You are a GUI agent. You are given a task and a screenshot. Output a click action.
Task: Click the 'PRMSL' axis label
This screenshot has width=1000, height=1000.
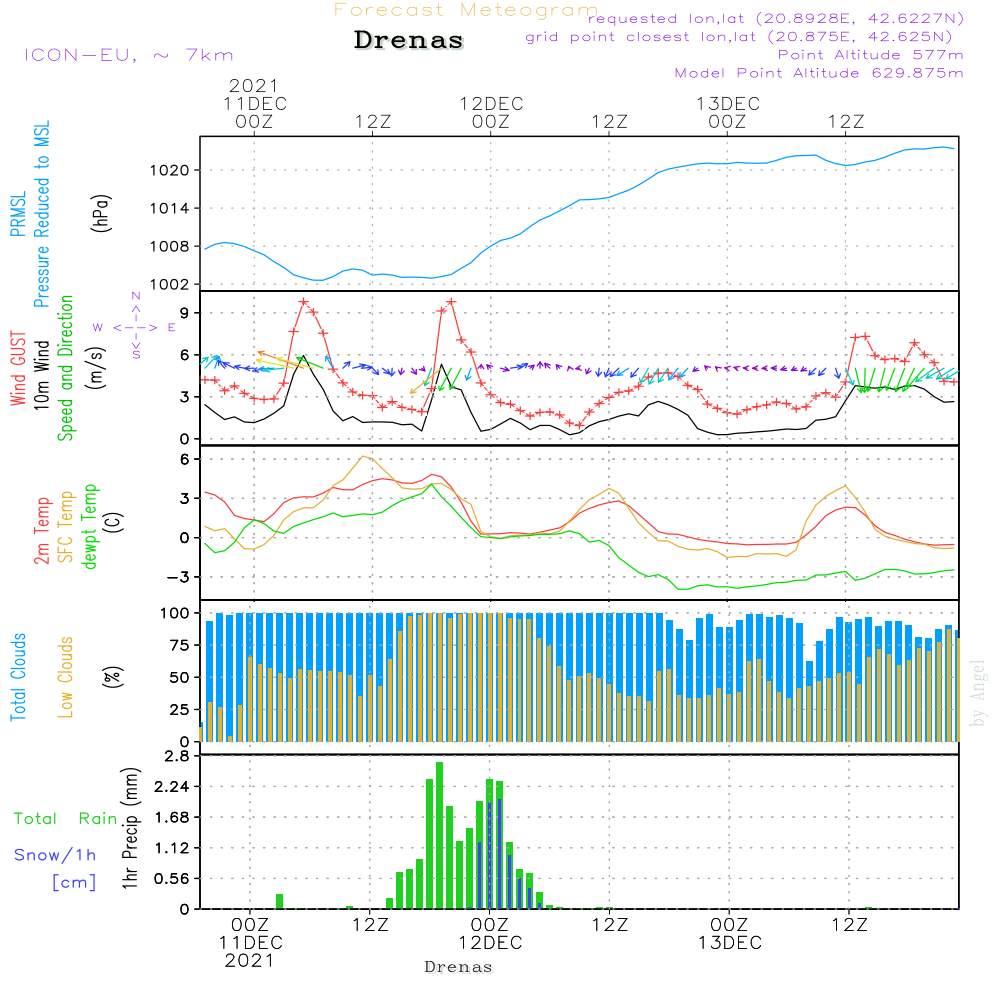18,214
